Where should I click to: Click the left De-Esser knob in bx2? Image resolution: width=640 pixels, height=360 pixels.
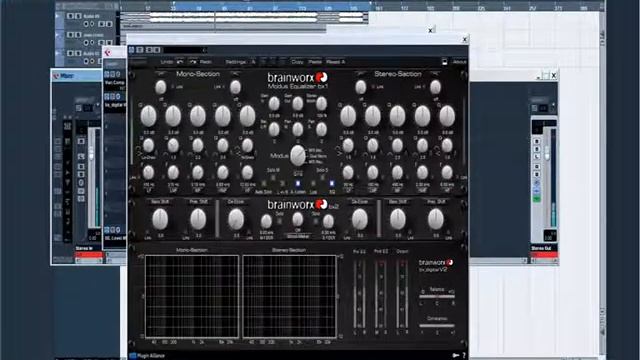coord(236,220)
